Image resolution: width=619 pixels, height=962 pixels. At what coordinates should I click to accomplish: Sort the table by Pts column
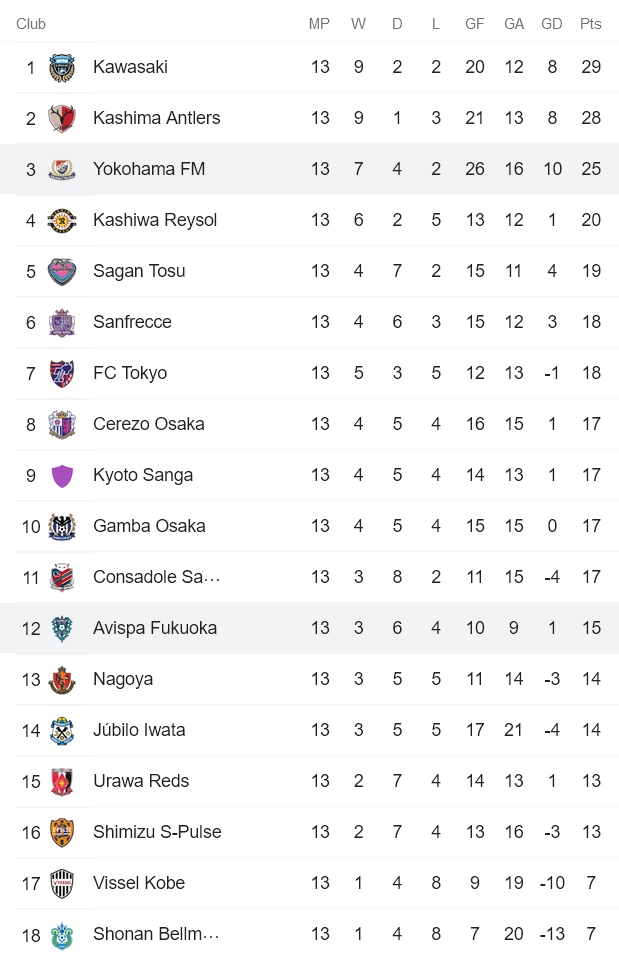pos(591,23)
